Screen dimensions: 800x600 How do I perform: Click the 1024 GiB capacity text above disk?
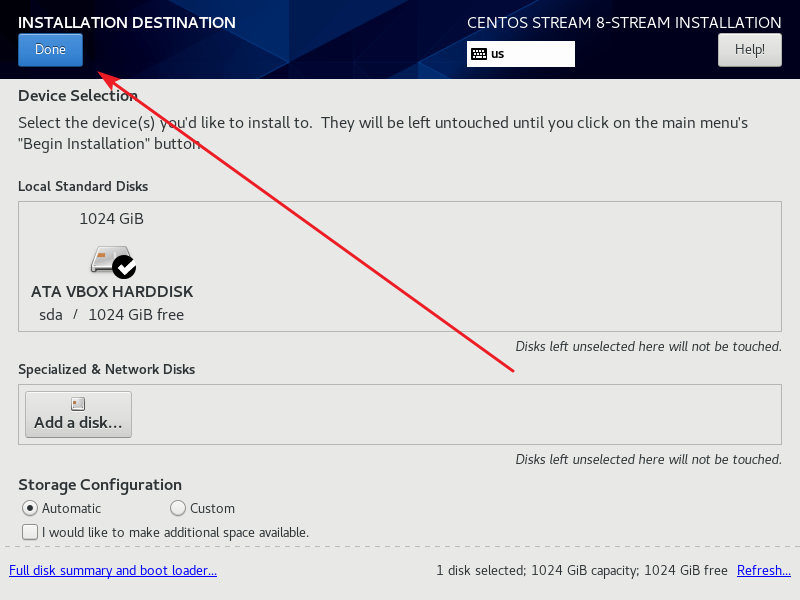[111, 218]
